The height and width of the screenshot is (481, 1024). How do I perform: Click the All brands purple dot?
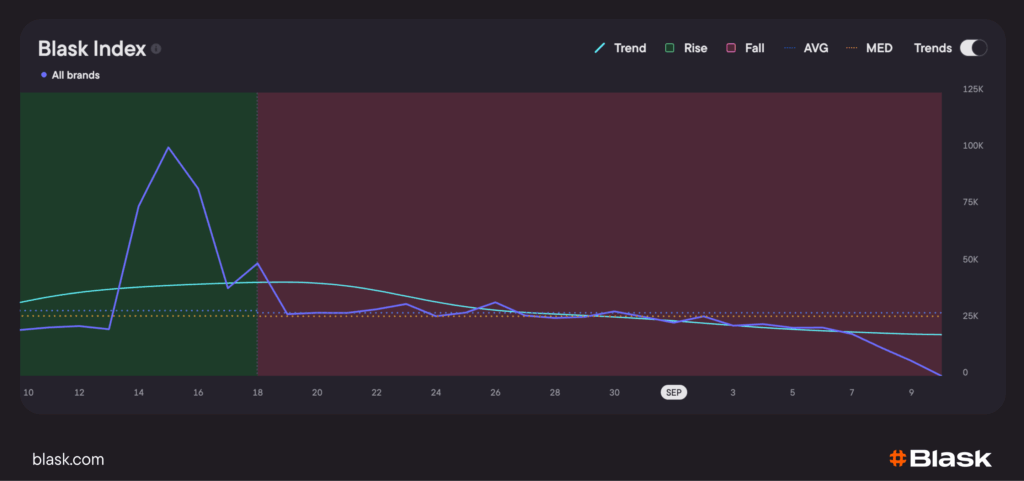(44, 75)
